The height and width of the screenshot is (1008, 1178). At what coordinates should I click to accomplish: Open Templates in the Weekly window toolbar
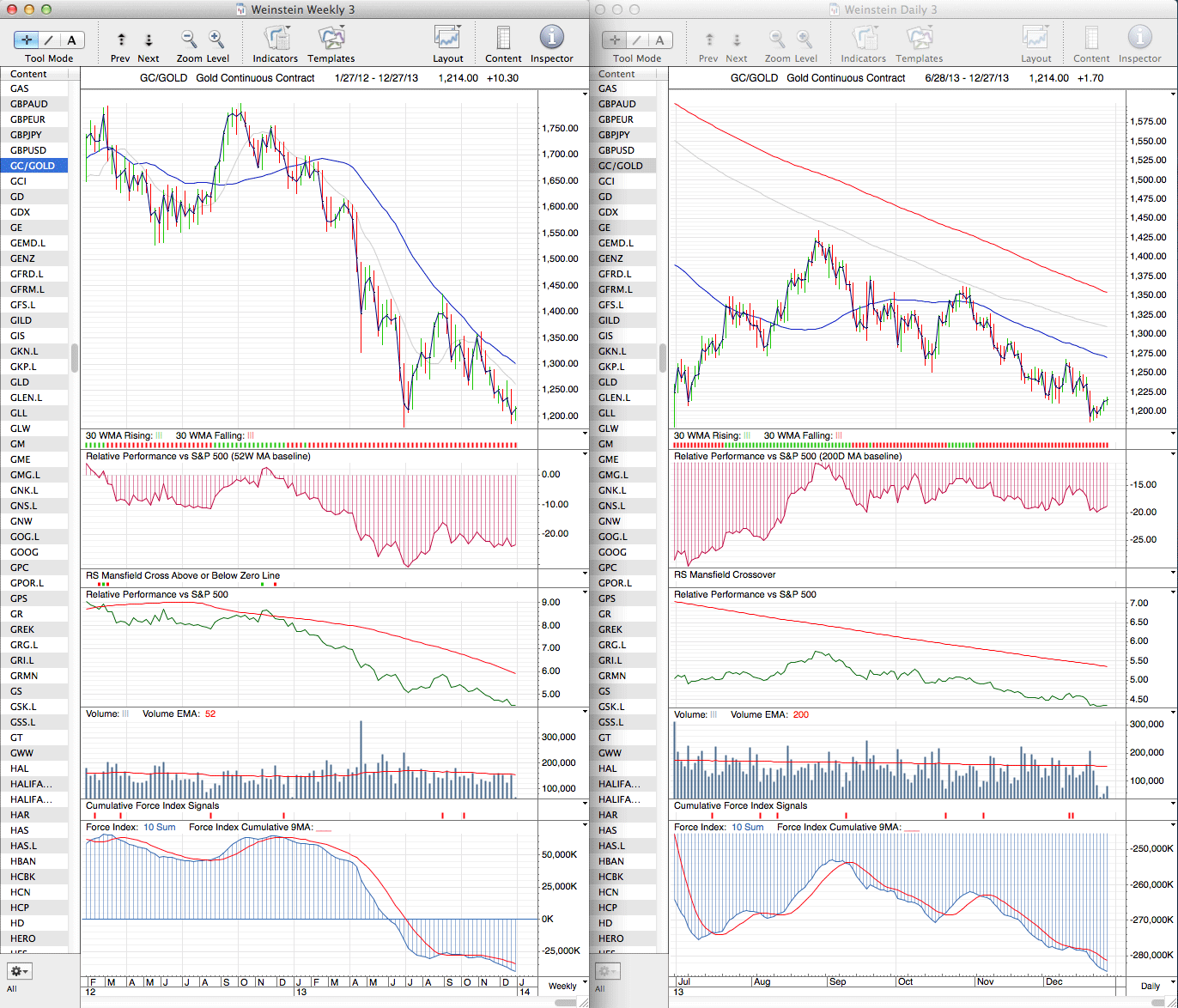[x=331, y=39]
